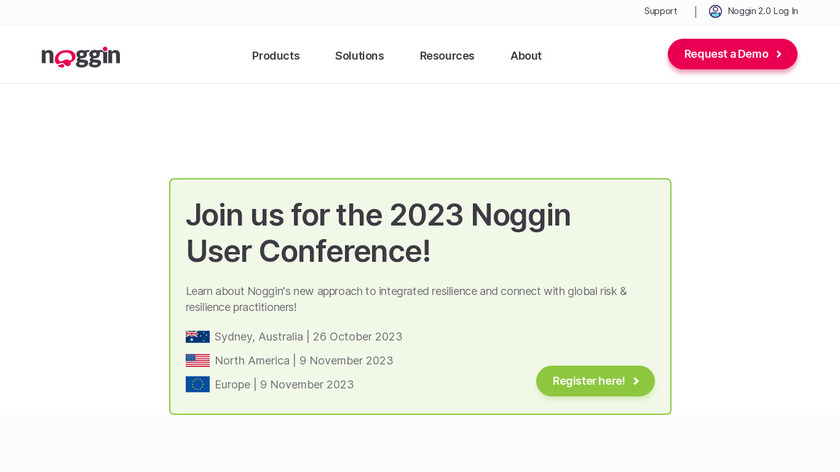Click the Australian flag icon
This screenshot has height=472, width=840.
coord(197,337)
